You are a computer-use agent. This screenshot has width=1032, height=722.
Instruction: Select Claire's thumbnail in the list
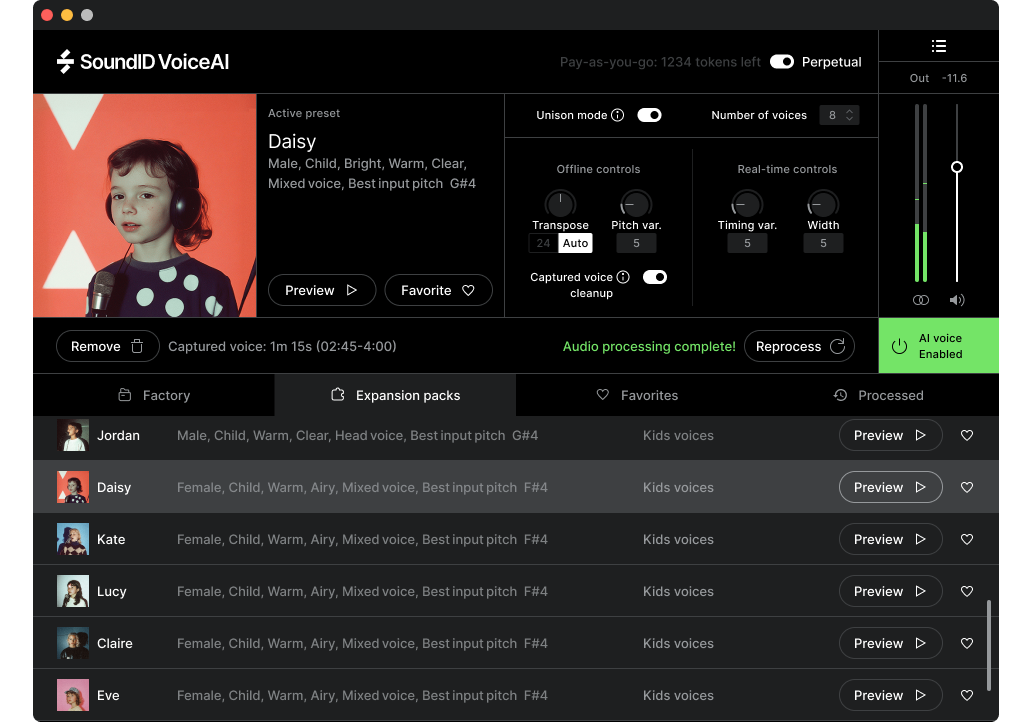72,644
